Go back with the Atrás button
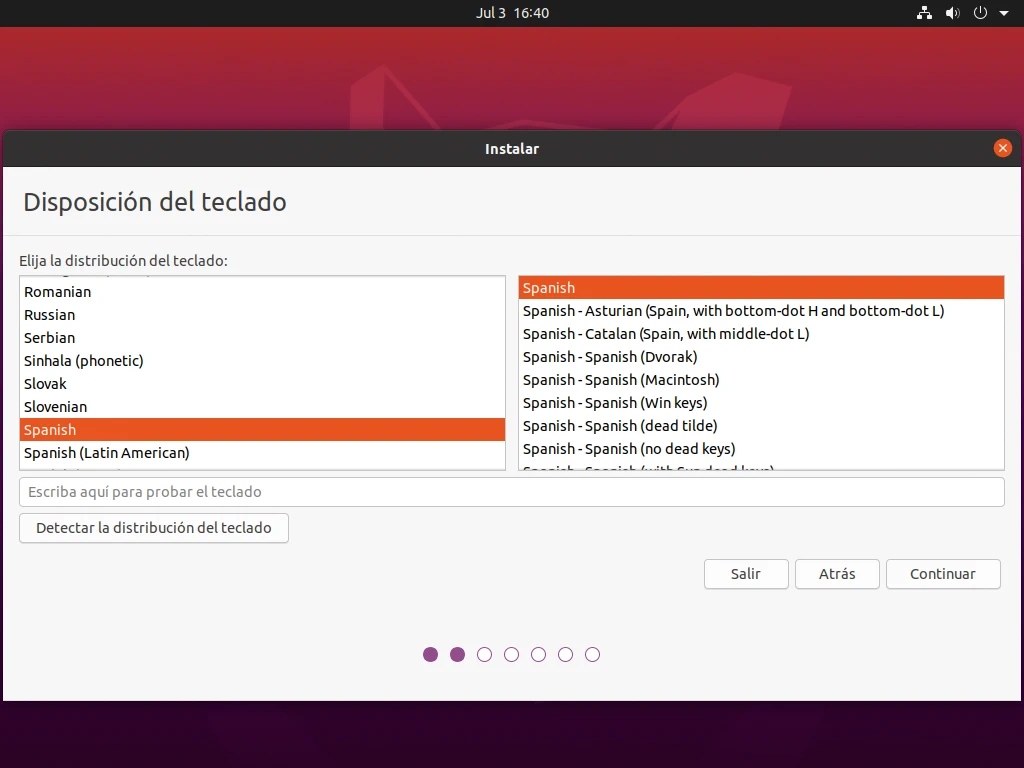This screenshot has width=1024, height=768. point(837,574)
